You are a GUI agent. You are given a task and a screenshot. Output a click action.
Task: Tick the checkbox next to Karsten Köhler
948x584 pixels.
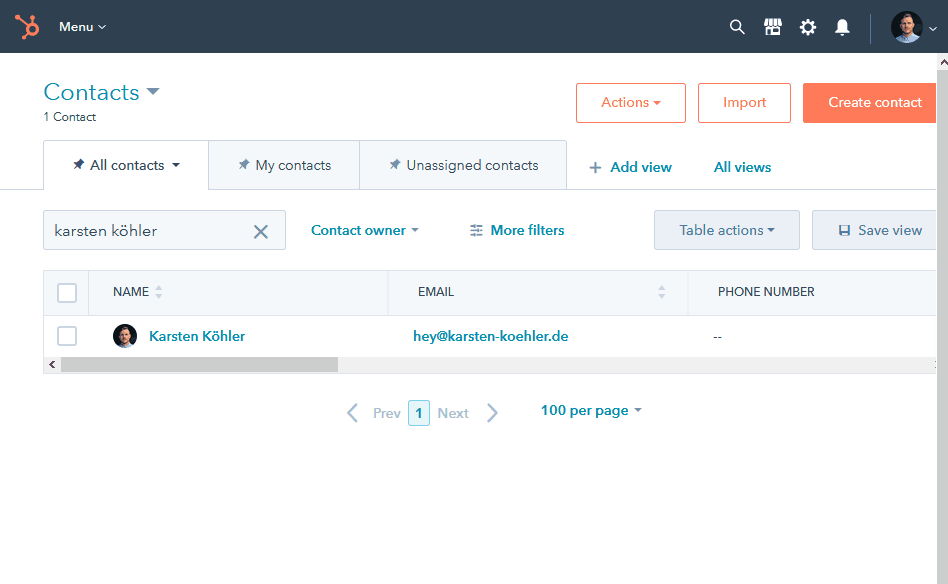[67, 336]
